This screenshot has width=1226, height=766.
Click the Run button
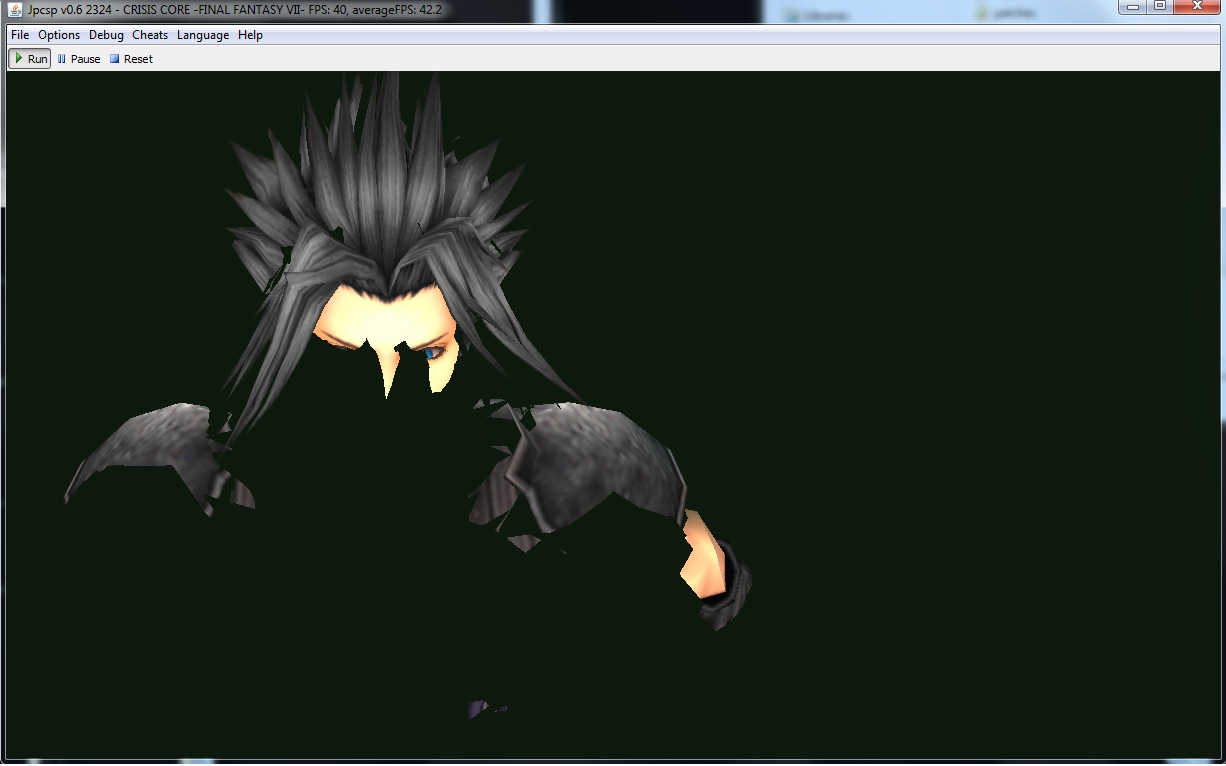(29, 59)
